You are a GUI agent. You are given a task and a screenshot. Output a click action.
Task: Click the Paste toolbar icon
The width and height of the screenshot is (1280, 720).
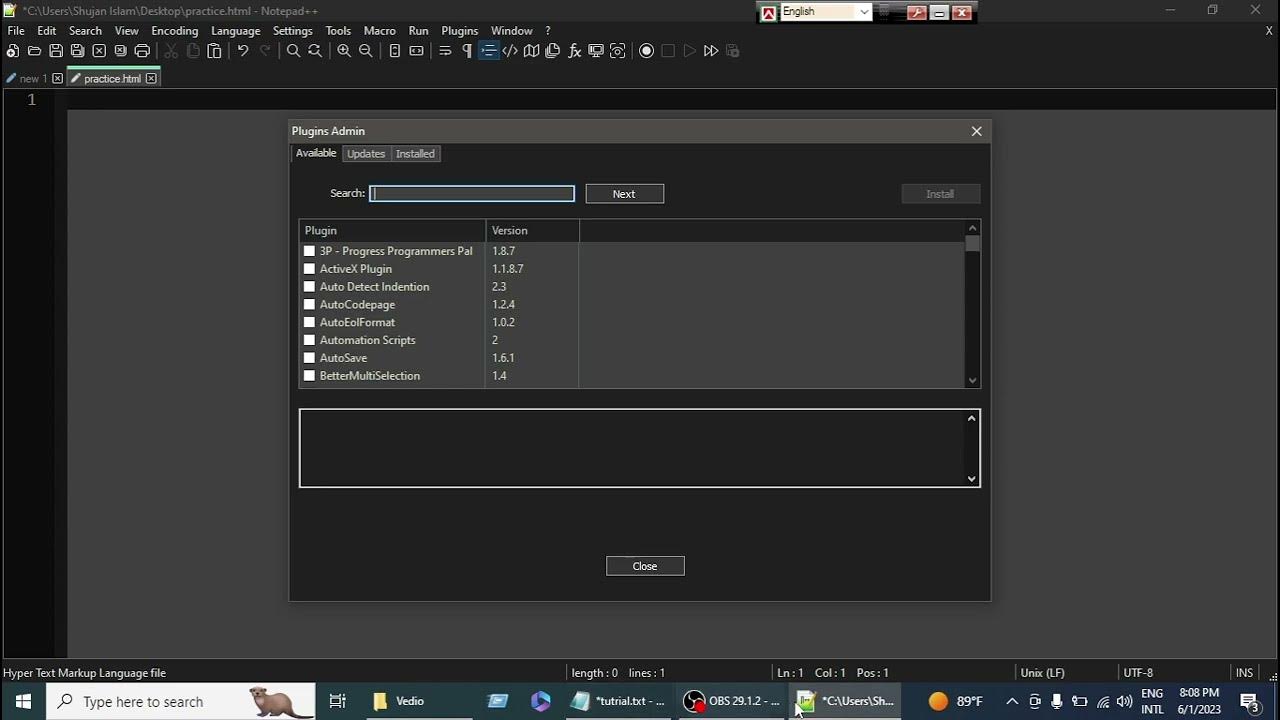214,51
